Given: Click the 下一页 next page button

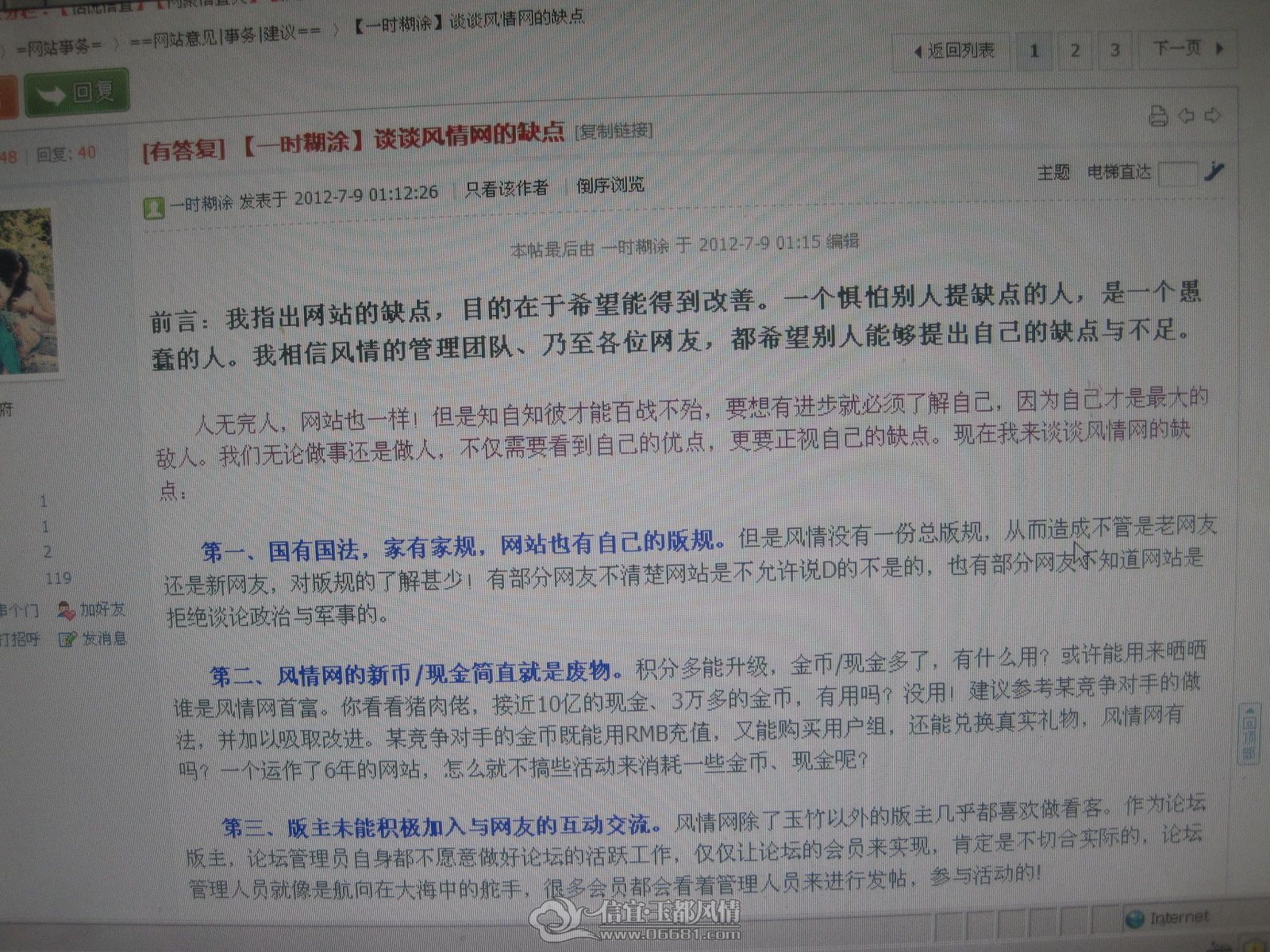Looking at the screenshot, I should point(1187,49).
